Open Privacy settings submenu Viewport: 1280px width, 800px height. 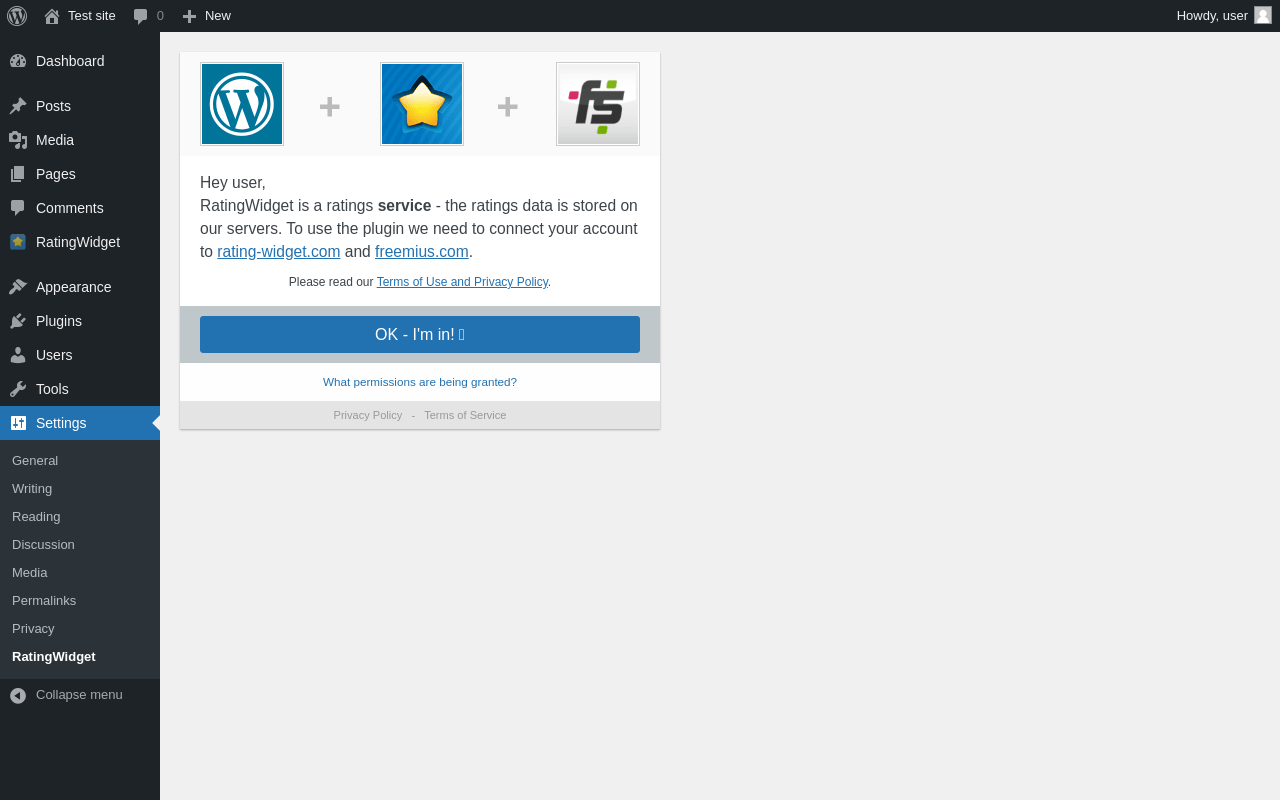tap(80, 629)
